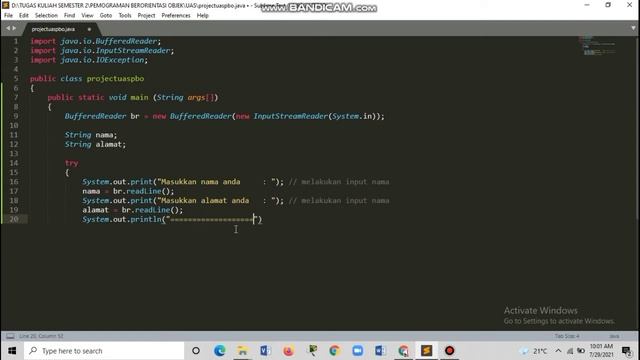Close the projectuaspbo.java tab via unsaved dot
The height and width of the screenshot is (360, 640).
click(89, 29)
